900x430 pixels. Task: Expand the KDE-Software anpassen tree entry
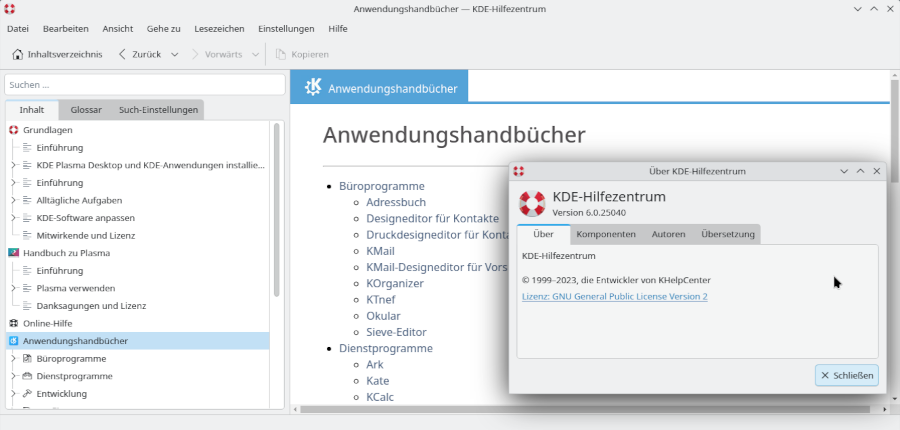tap(13, 218)
